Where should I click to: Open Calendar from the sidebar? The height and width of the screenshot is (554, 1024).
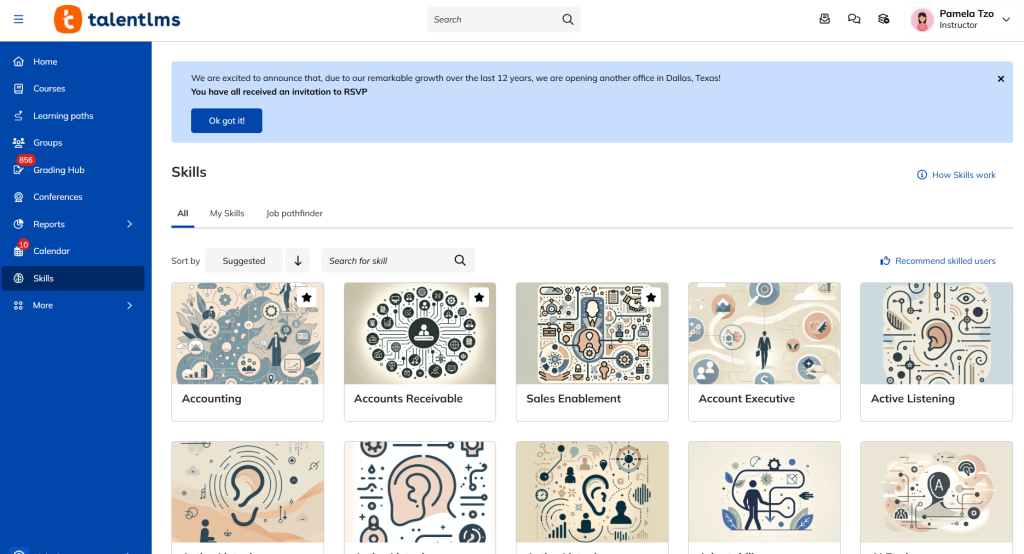click(x=51, y=251)
